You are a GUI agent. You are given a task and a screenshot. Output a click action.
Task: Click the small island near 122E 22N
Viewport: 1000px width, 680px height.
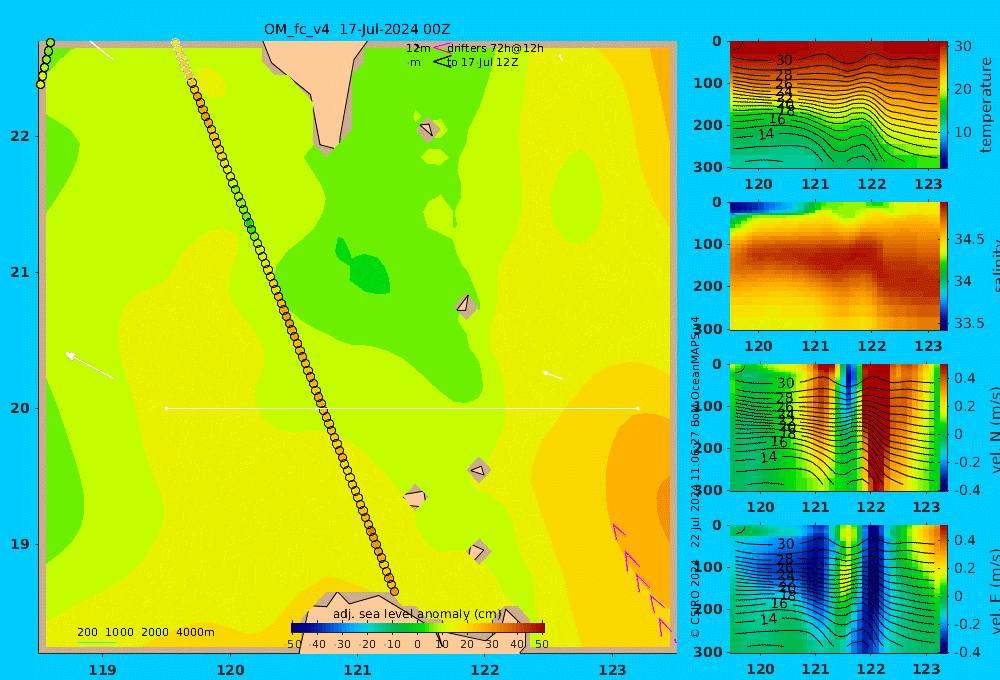pyautogui.click(x=428, y=130)
